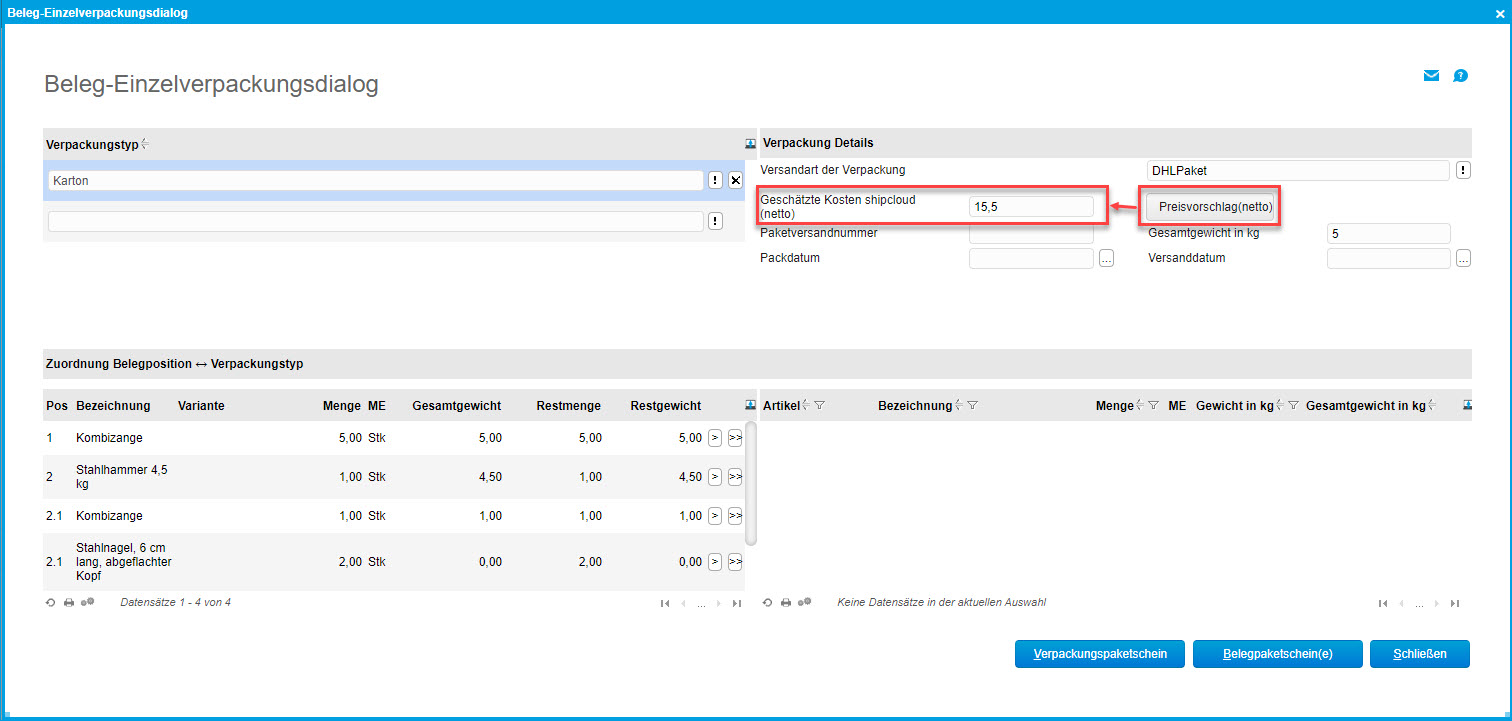Viewport: 1512px width, 721px height.
Task: Click the Belegpaketschein(e) button
Action: click(1278, 654)
